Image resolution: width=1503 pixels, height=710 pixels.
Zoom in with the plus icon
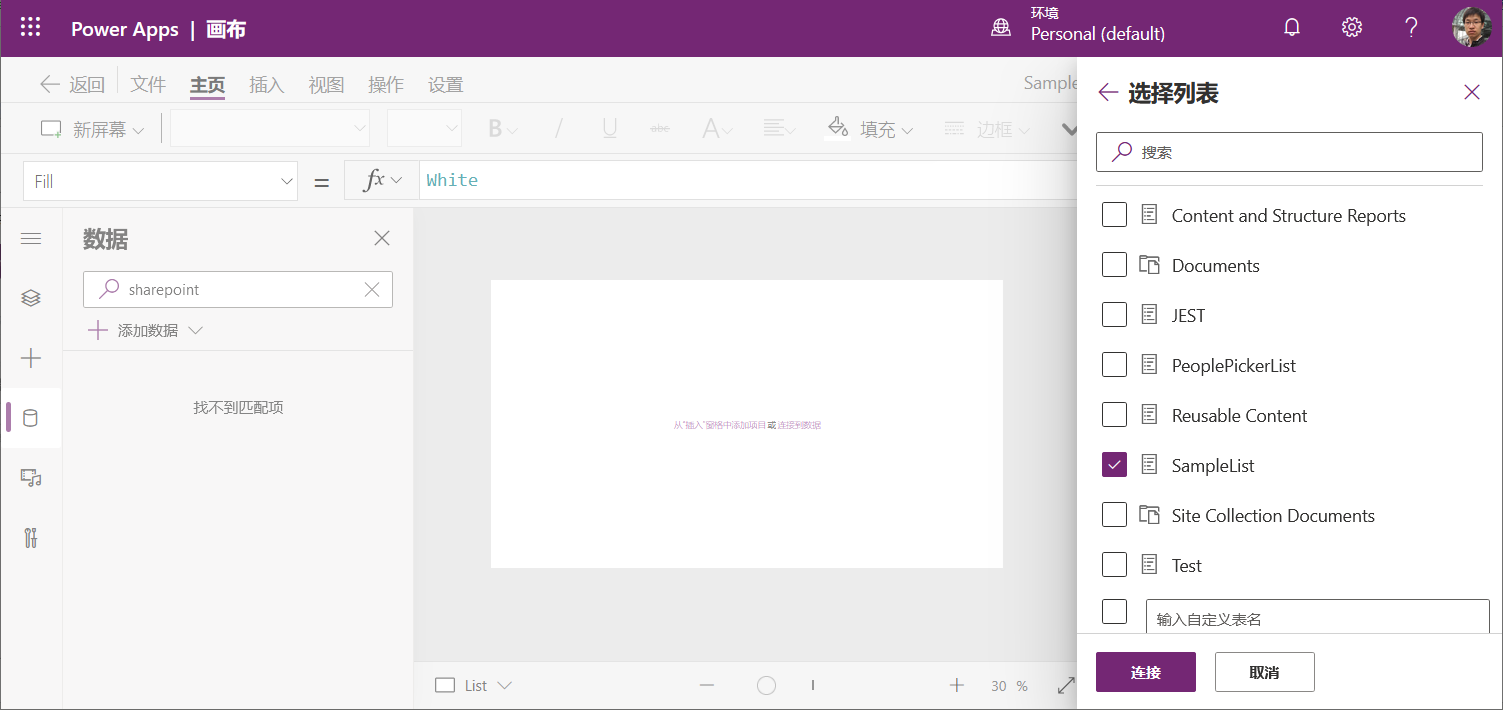click(957, 685)
